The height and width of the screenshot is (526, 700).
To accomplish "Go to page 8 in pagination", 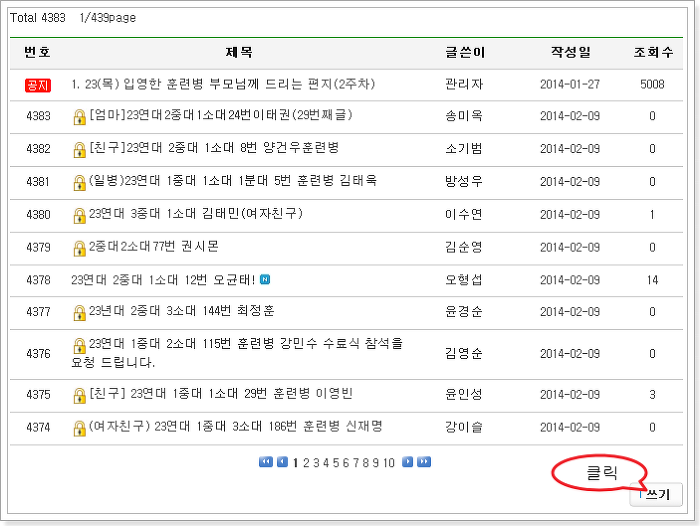I will (366, 463).
